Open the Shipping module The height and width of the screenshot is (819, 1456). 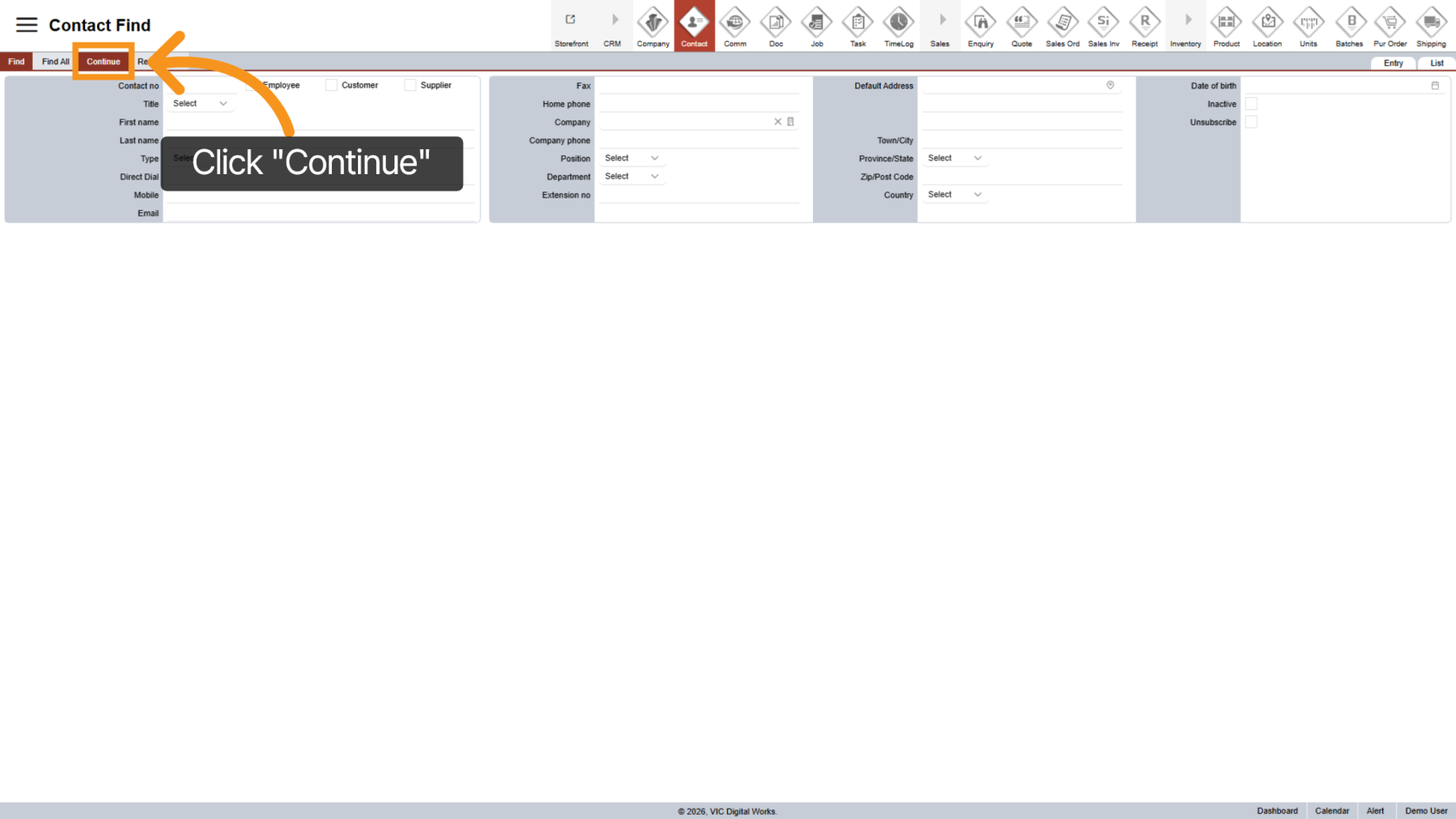(1431, 26)
